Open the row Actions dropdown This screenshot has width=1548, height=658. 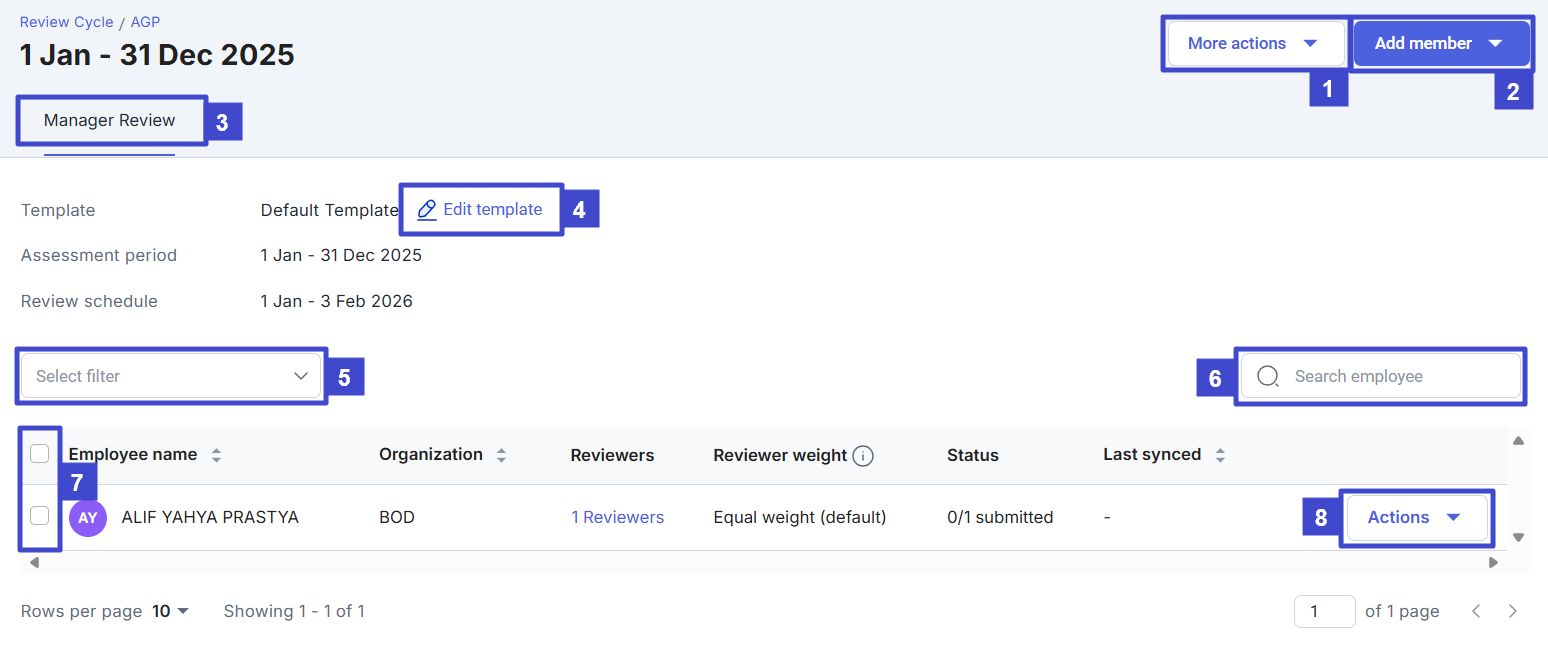pos(1415,518)
